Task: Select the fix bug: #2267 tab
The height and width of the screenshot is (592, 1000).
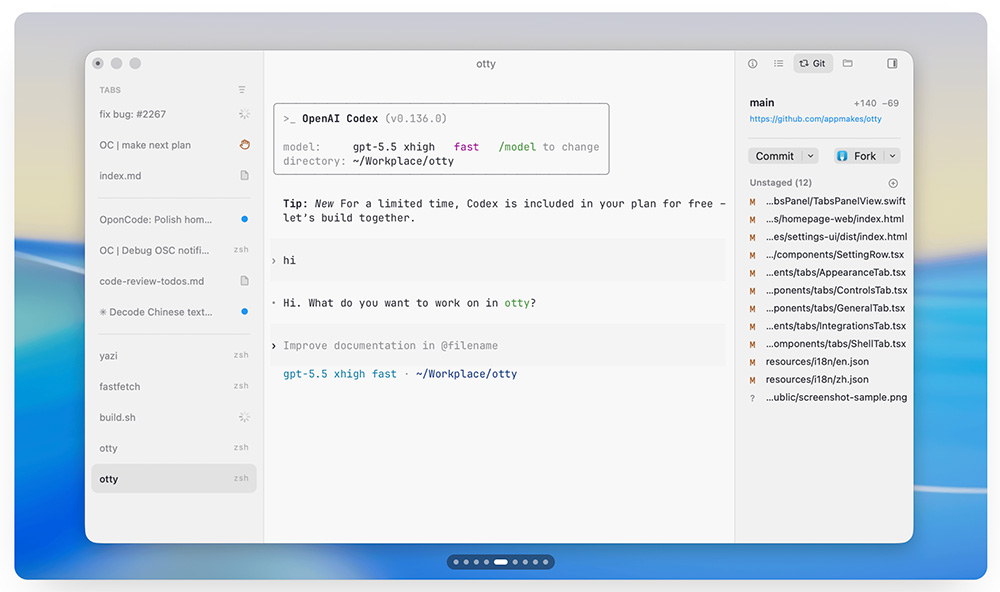Action: 173,114
